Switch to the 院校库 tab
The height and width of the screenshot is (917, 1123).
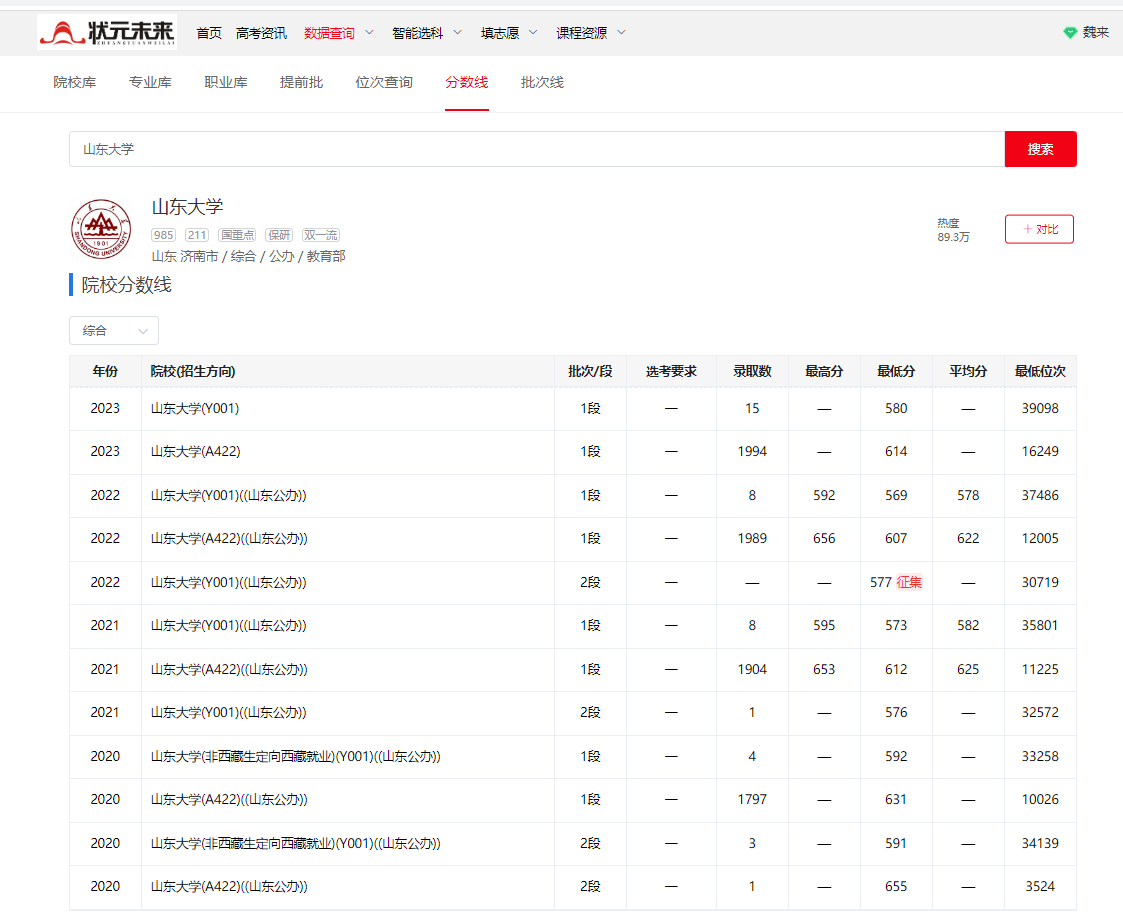point(74,82)
